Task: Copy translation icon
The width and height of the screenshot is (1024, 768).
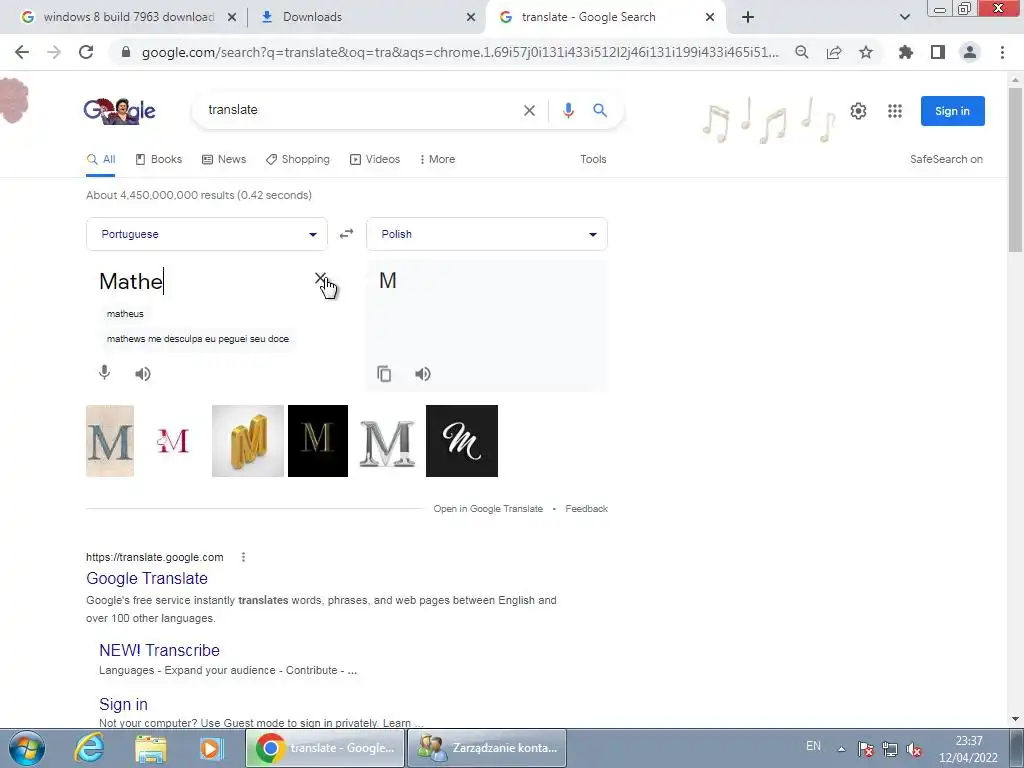Action: [x=384, y=374]
